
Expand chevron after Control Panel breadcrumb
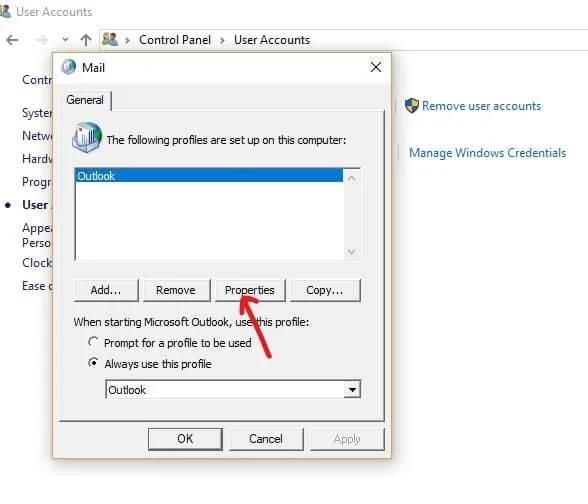click(222, 40)
